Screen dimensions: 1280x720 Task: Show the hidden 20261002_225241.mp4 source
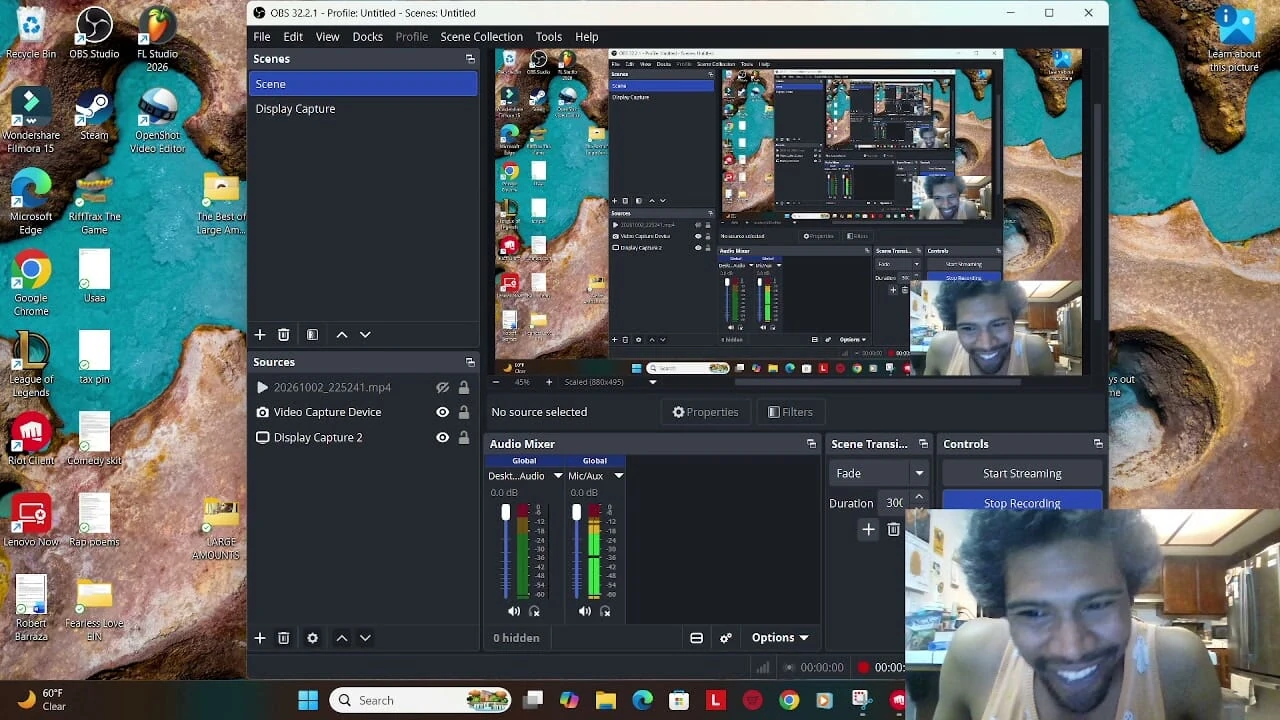click(442, 388)
